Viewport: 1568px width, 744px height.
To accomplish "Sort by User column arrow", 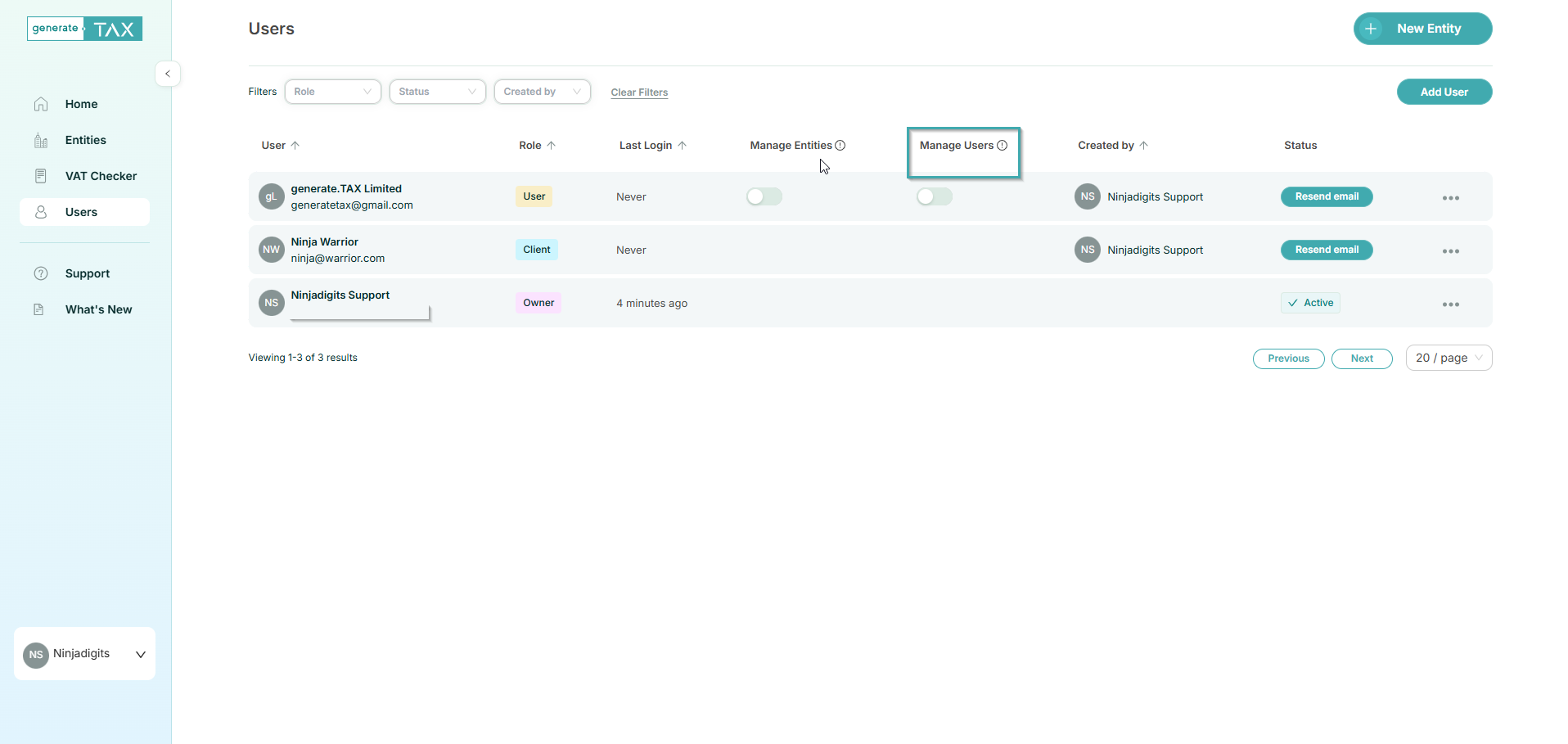I will click(295, 146).
